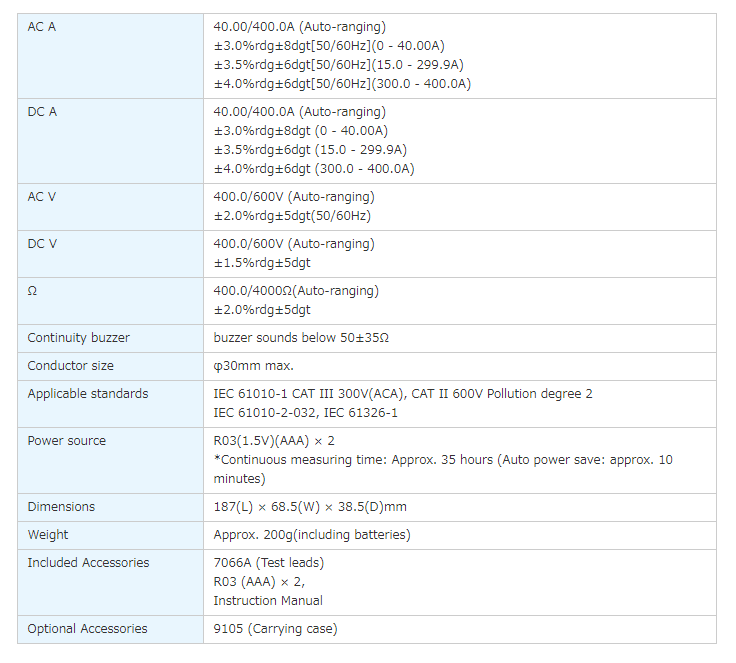
Task: Click the AC A row label
Action: [x=42, y=26]
